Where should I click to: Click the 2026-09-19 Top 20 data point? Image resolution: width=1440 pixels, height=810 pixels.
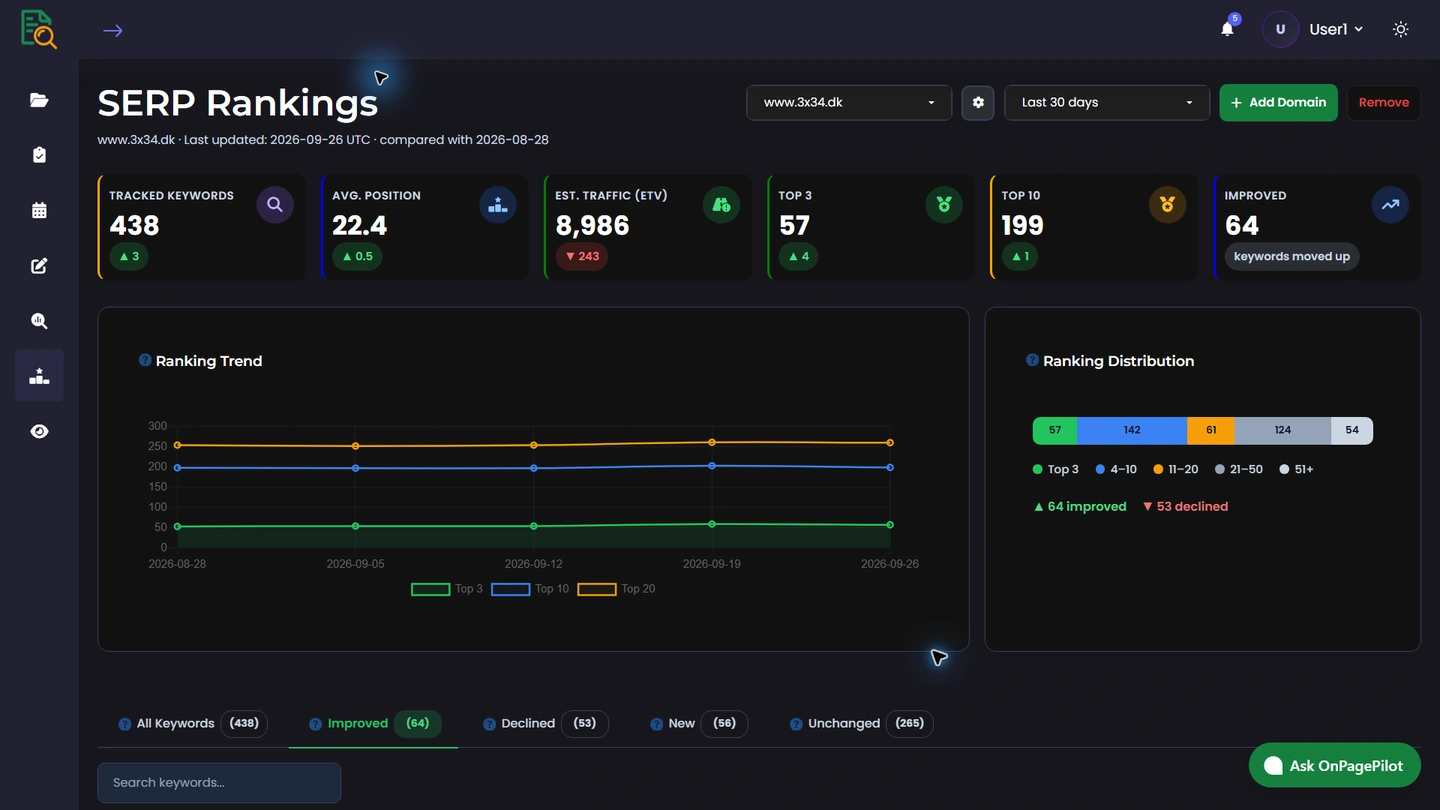712,442
